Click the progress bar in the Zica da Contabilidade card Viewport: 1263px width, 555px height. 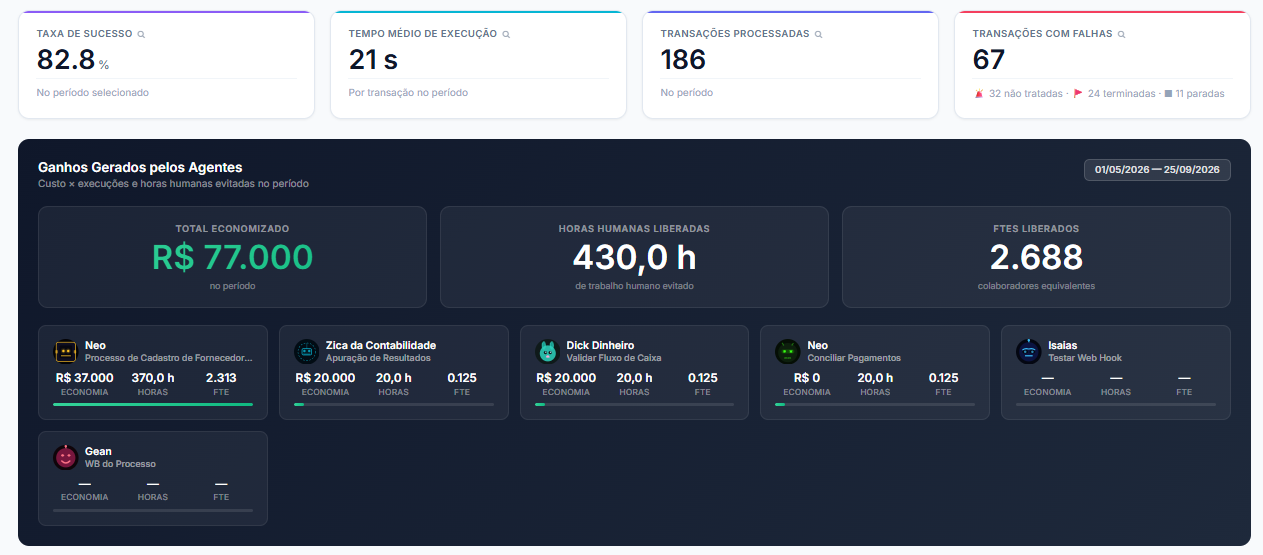(394, 404)
